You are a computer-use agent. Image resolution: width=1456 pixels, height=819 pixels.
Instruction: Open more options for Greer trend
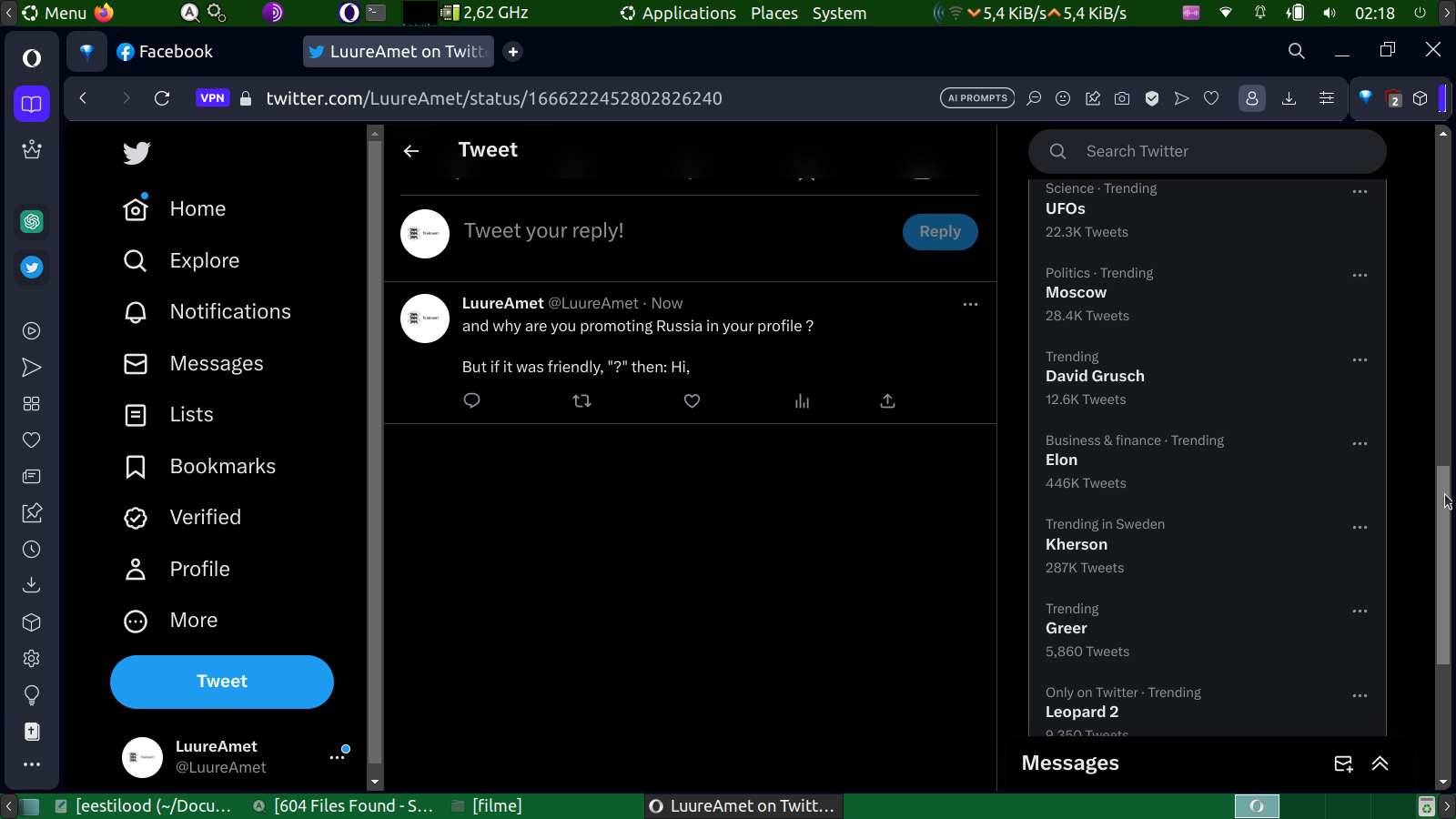1360,612
